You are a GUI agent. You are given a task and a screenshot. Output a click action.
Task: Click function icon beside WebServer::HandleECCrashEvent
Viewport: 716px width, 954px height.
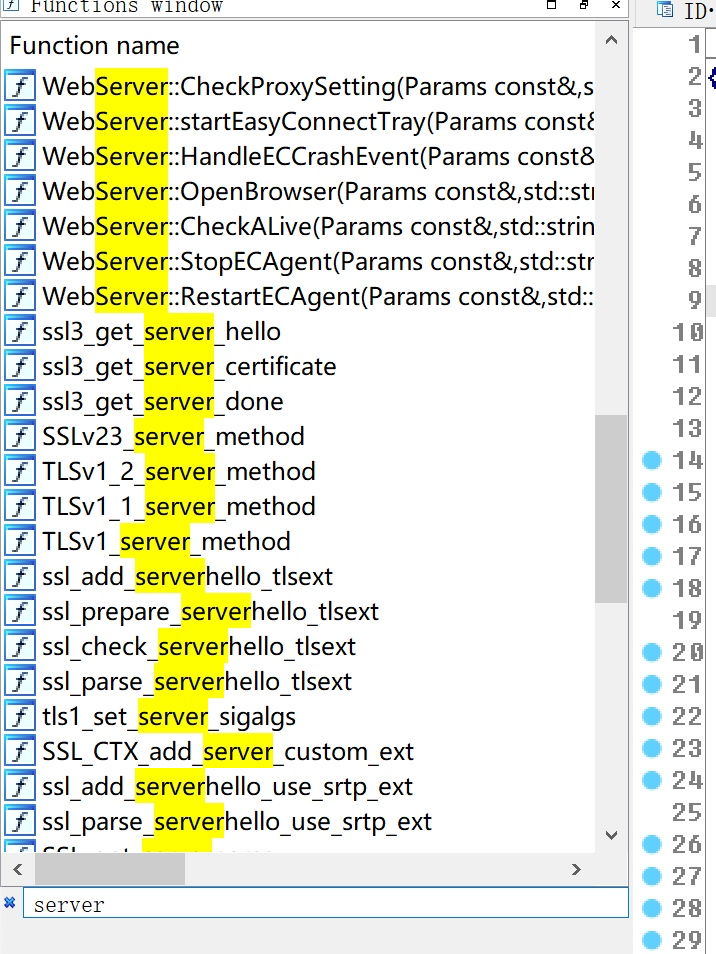click(x=20, y=156)
